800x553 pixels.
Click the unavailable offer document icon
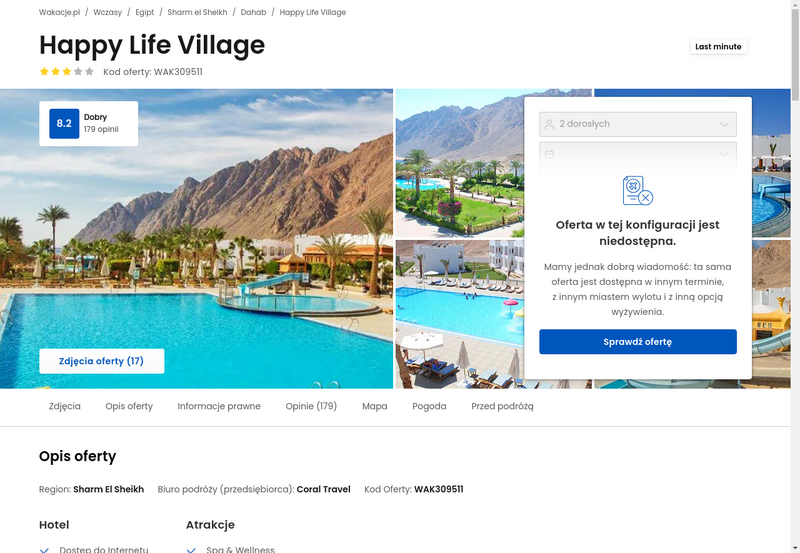tap(638, 190)
